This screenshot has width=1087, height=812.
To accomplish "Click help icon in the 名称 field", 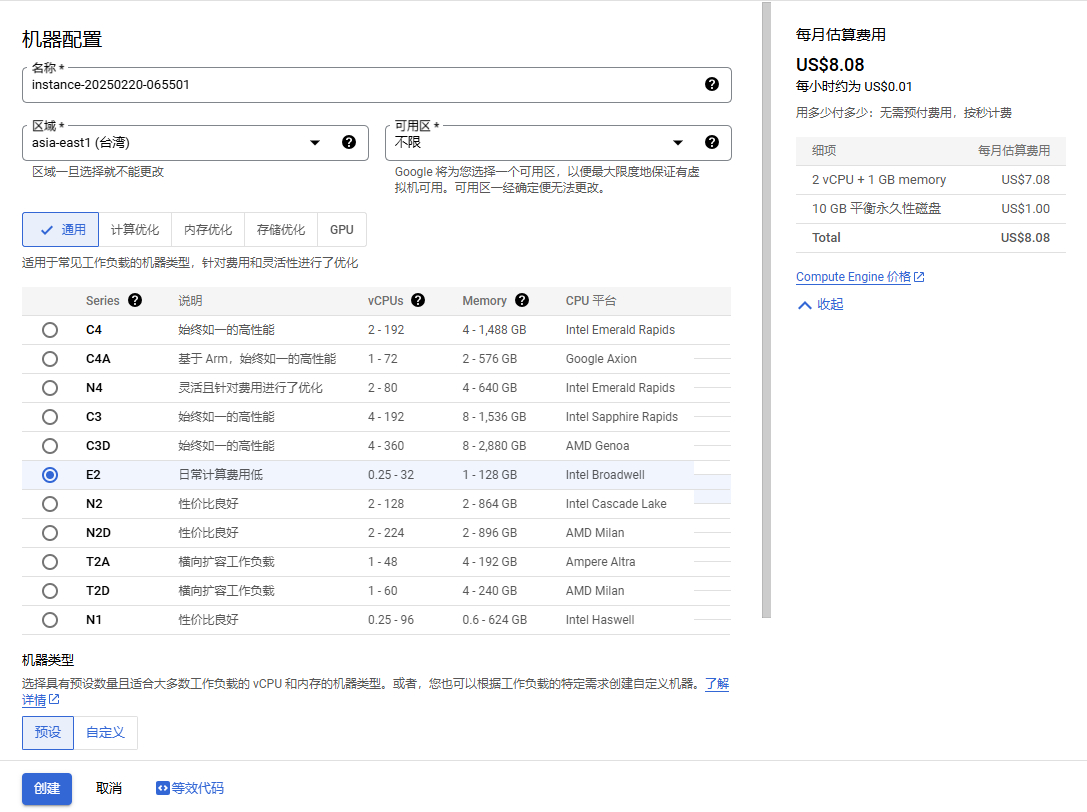I will [711, 84].
